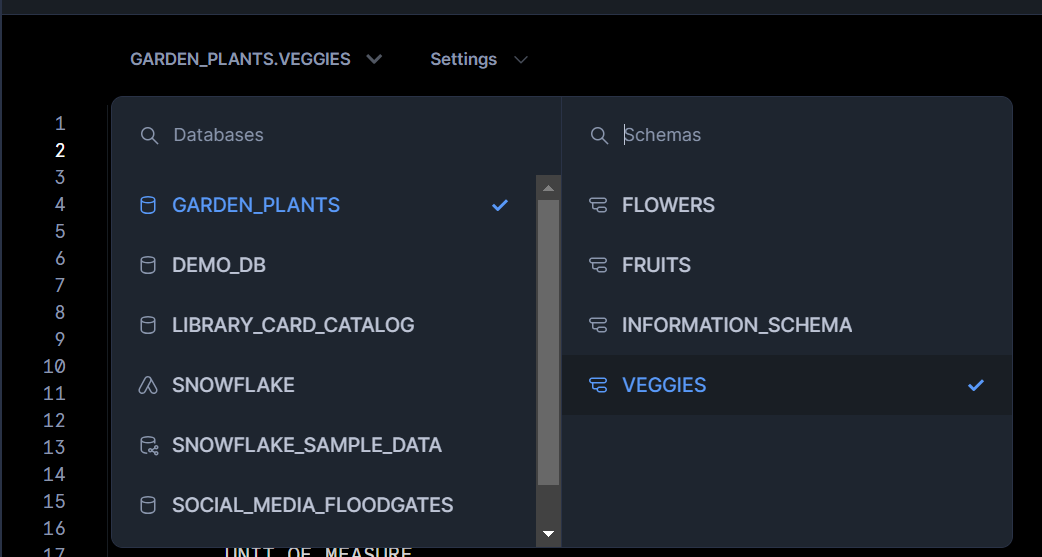Click the FLOWERS schema icon

click(x=598, y=205)
